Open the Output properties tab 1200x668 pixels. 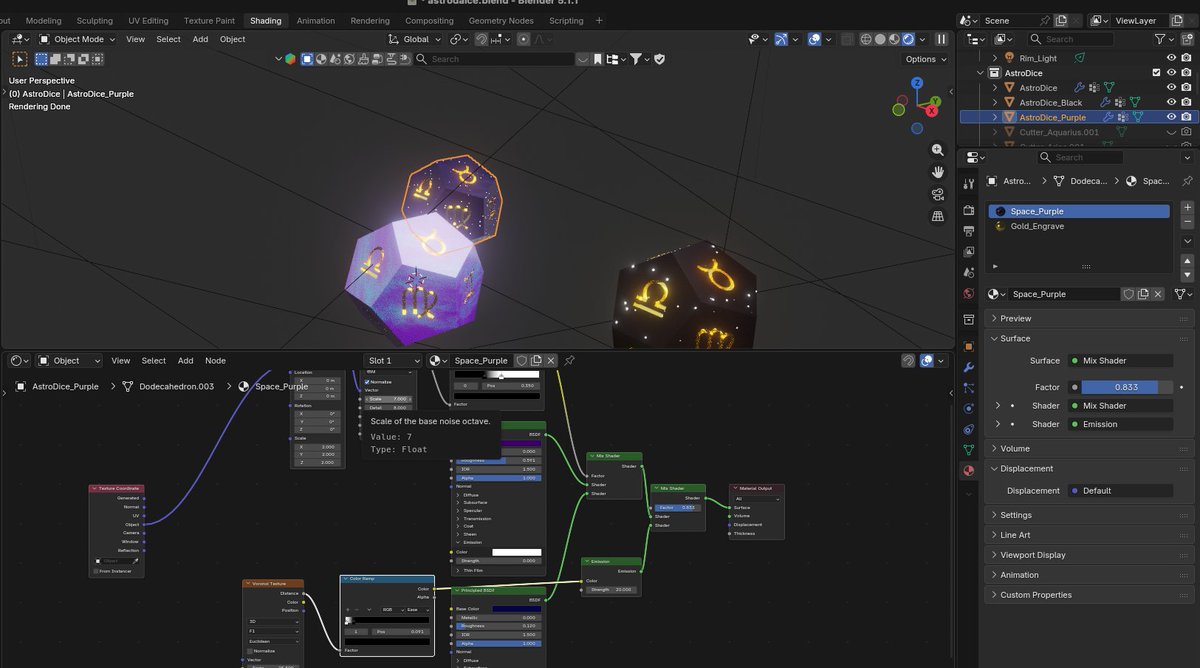click(968, 231)
